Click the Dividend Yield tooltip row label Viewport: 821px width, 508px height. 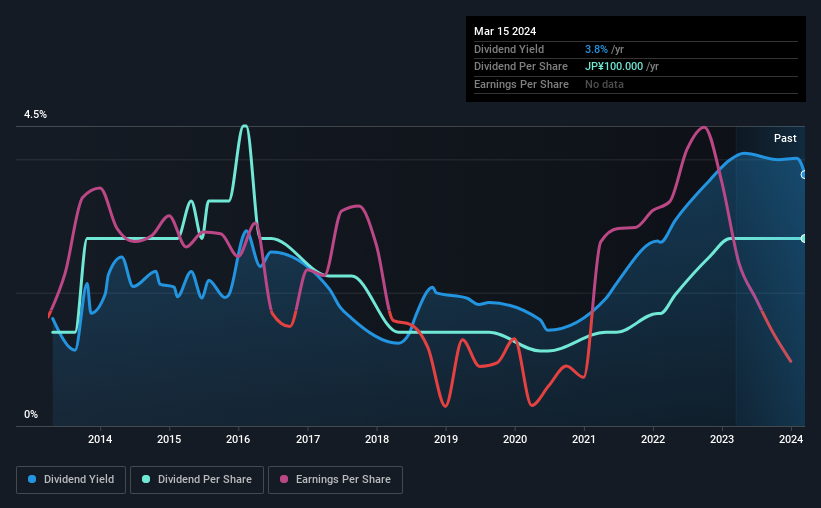509,49
